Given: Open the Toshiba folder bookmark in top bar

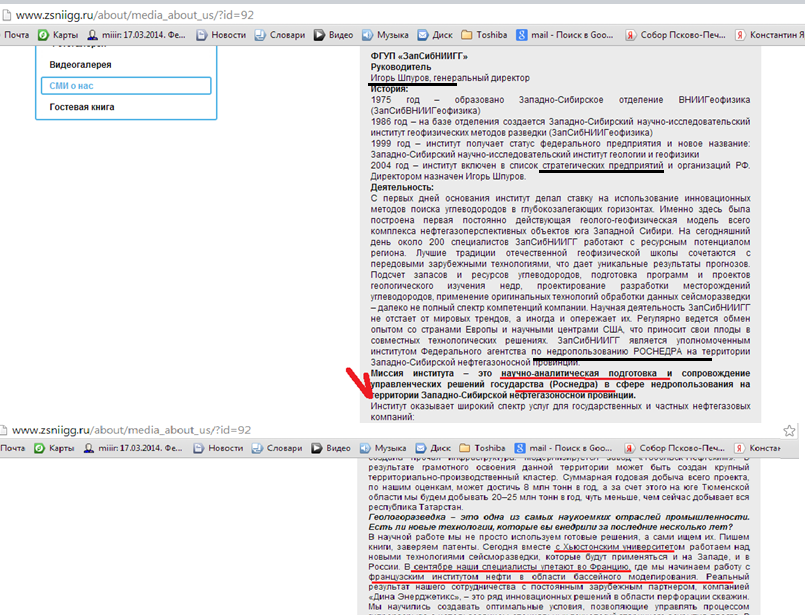Looking at the screenshot, I should (x=484, y=35).
